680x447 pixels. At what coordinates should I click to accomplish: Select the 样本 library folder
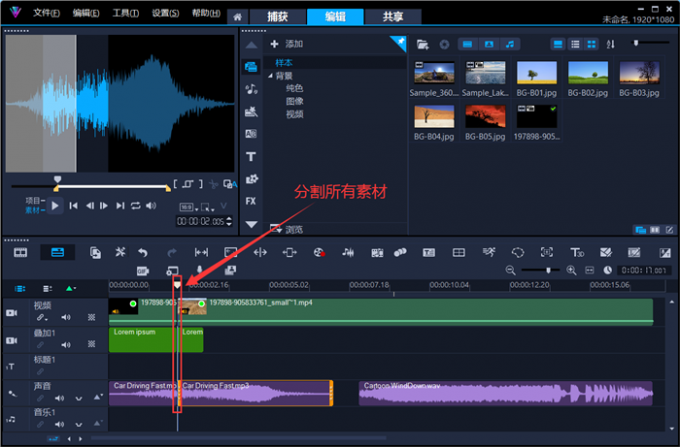tap(285, 62)
